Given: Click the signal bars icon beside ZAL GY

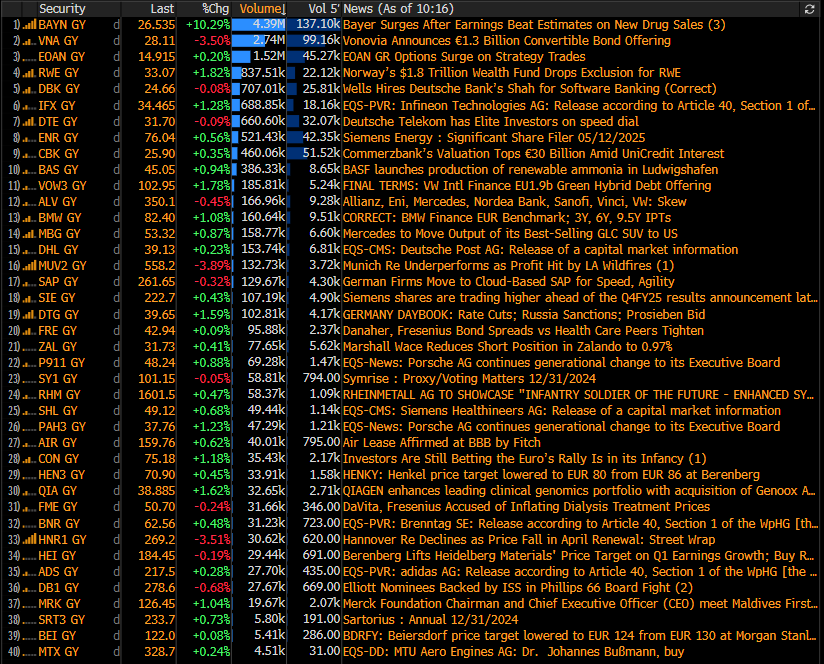Looking at the screenshot, I should click(29, 347).
